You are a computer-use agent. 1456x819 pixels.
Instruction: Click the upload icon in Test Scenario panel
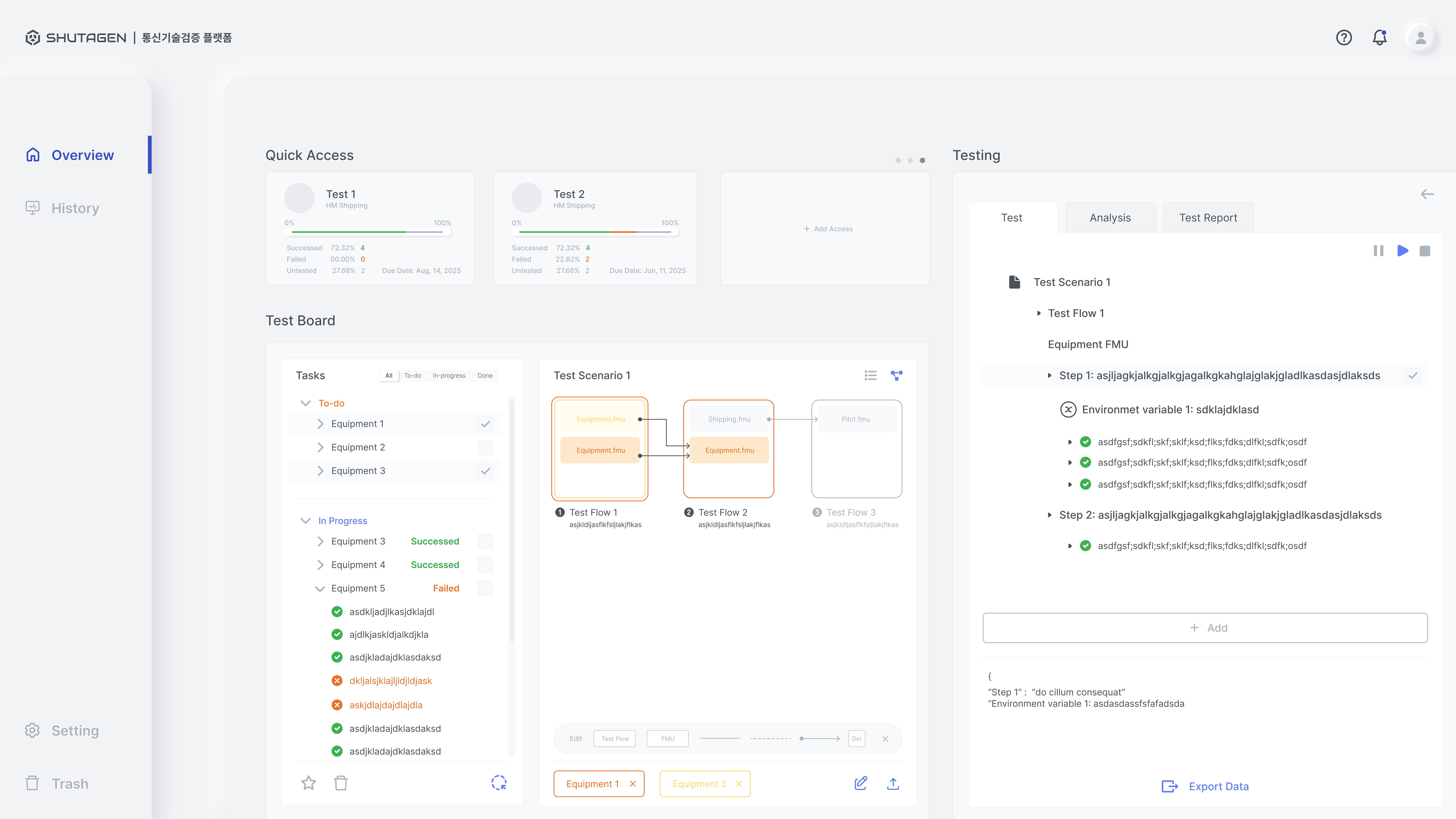pyautogui.click(x=893, y=783)
